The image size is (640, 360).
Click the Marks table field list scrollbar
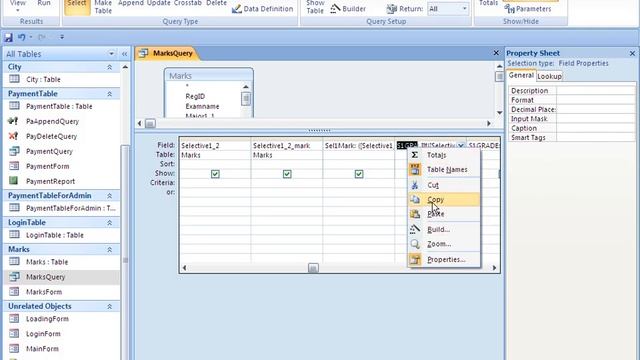245,99
